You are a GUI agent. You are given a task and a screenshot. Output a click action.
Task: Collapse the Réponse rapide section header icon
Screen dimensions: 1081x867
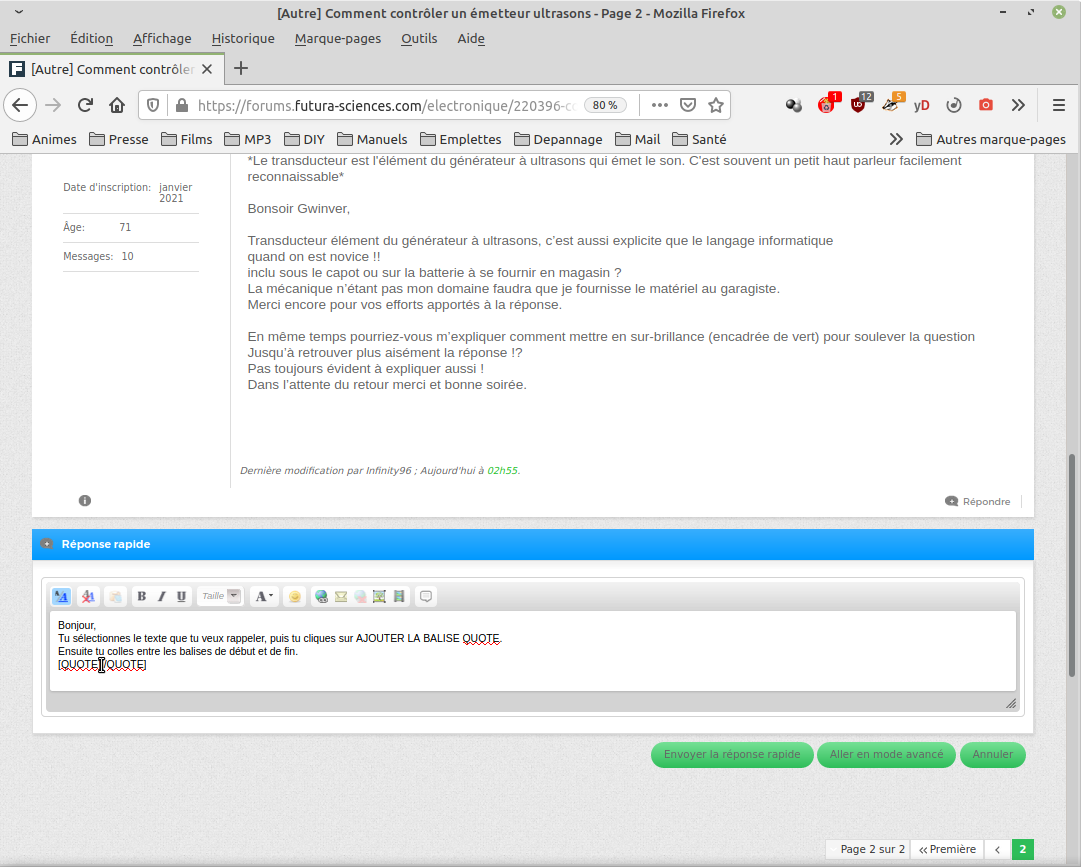point(47,544)
